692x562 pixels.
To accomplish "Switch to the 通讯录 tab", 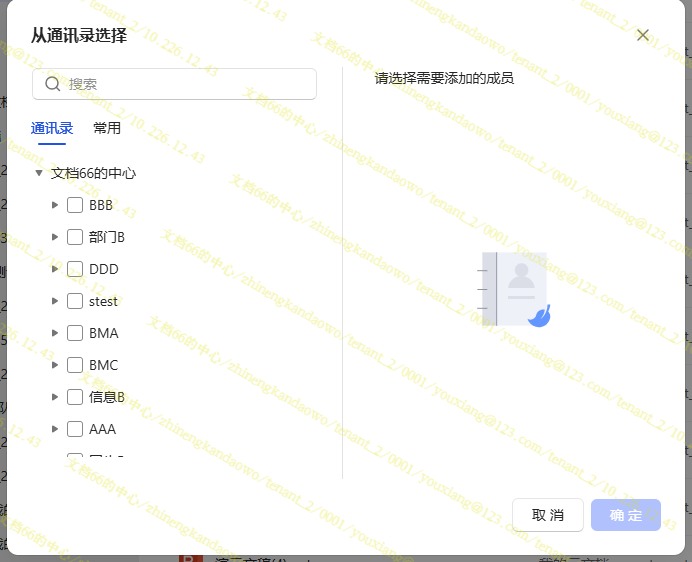I will [52, 128].
